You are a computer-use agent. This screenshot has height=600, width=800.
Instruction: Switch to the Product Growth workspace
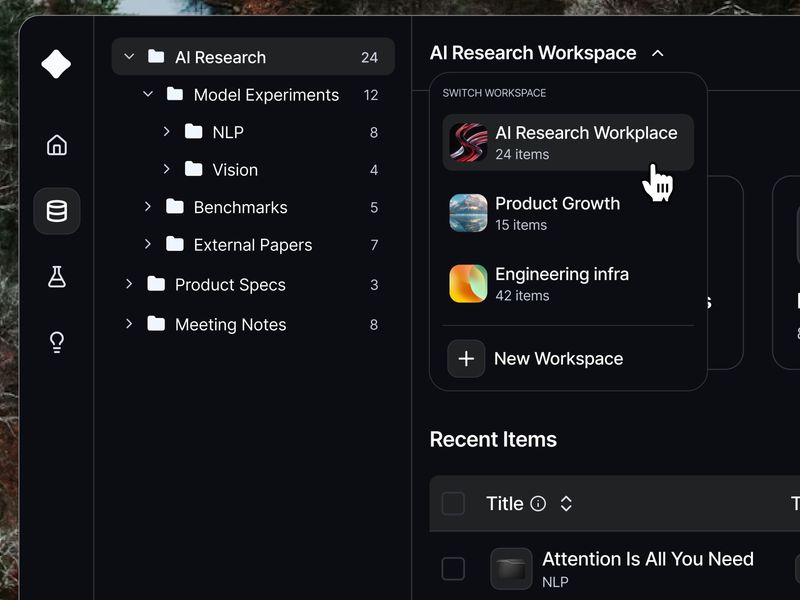[x=558, y=213]
